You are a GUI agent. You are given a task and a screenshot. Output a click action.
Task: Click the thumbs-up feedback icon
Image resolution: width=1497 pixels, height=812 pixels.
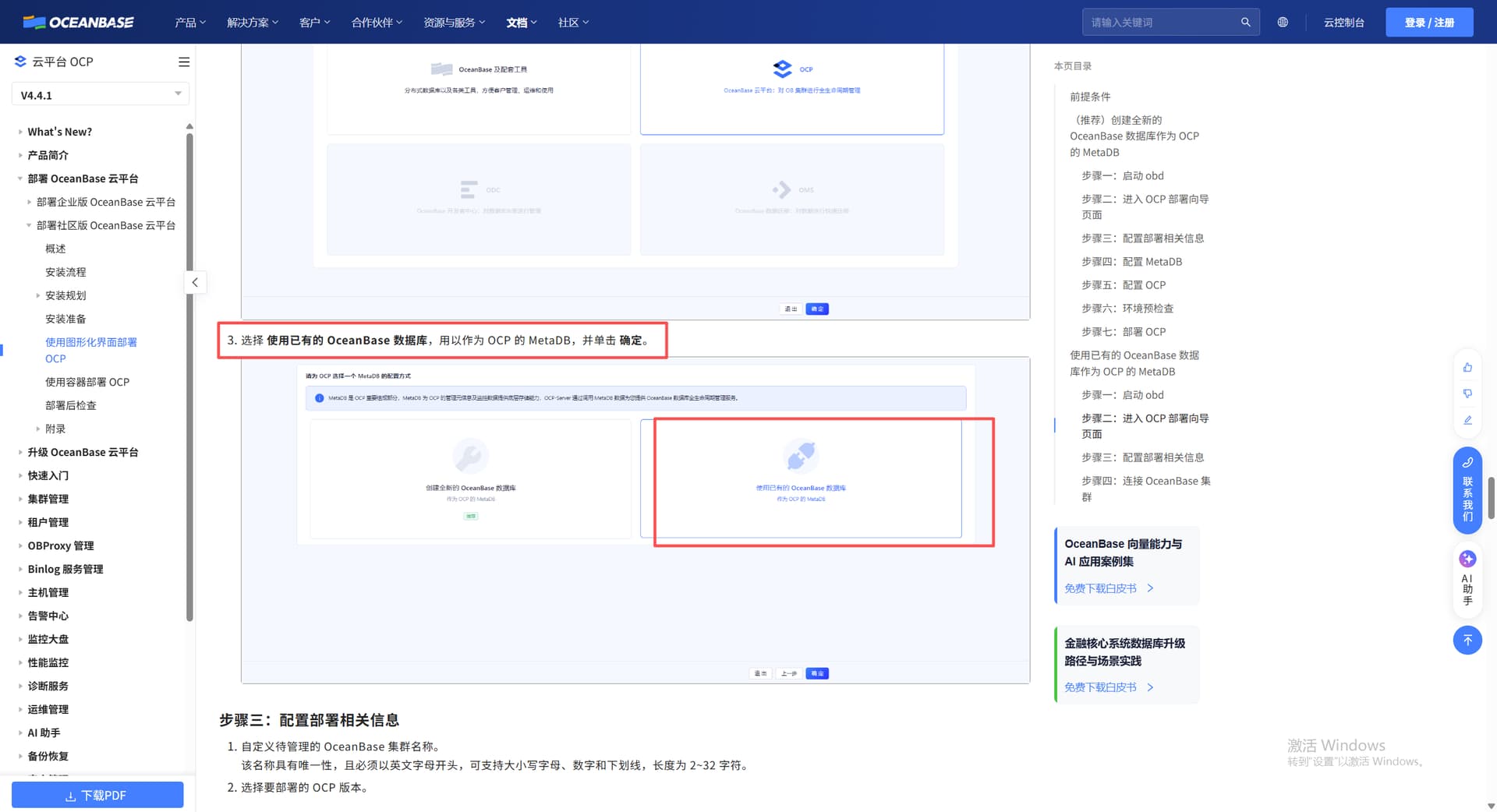click(x=1467, y=367)
